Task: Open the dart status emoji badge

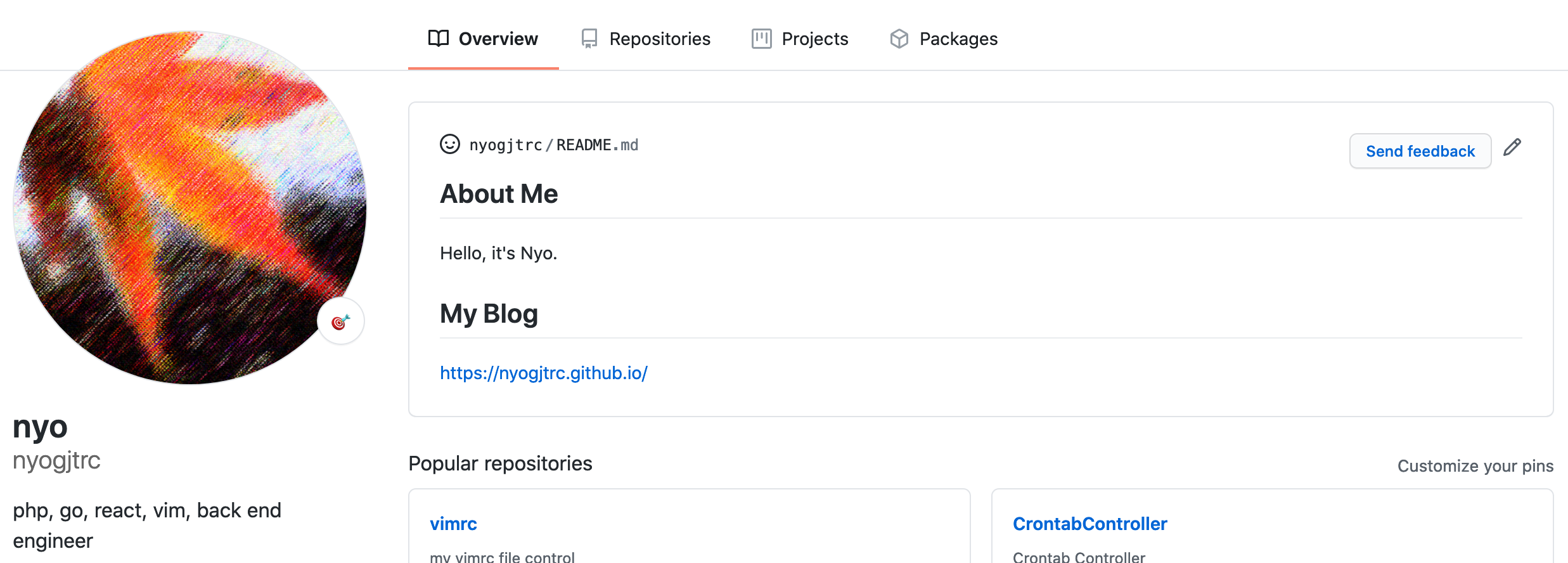Action: (341, 321)
